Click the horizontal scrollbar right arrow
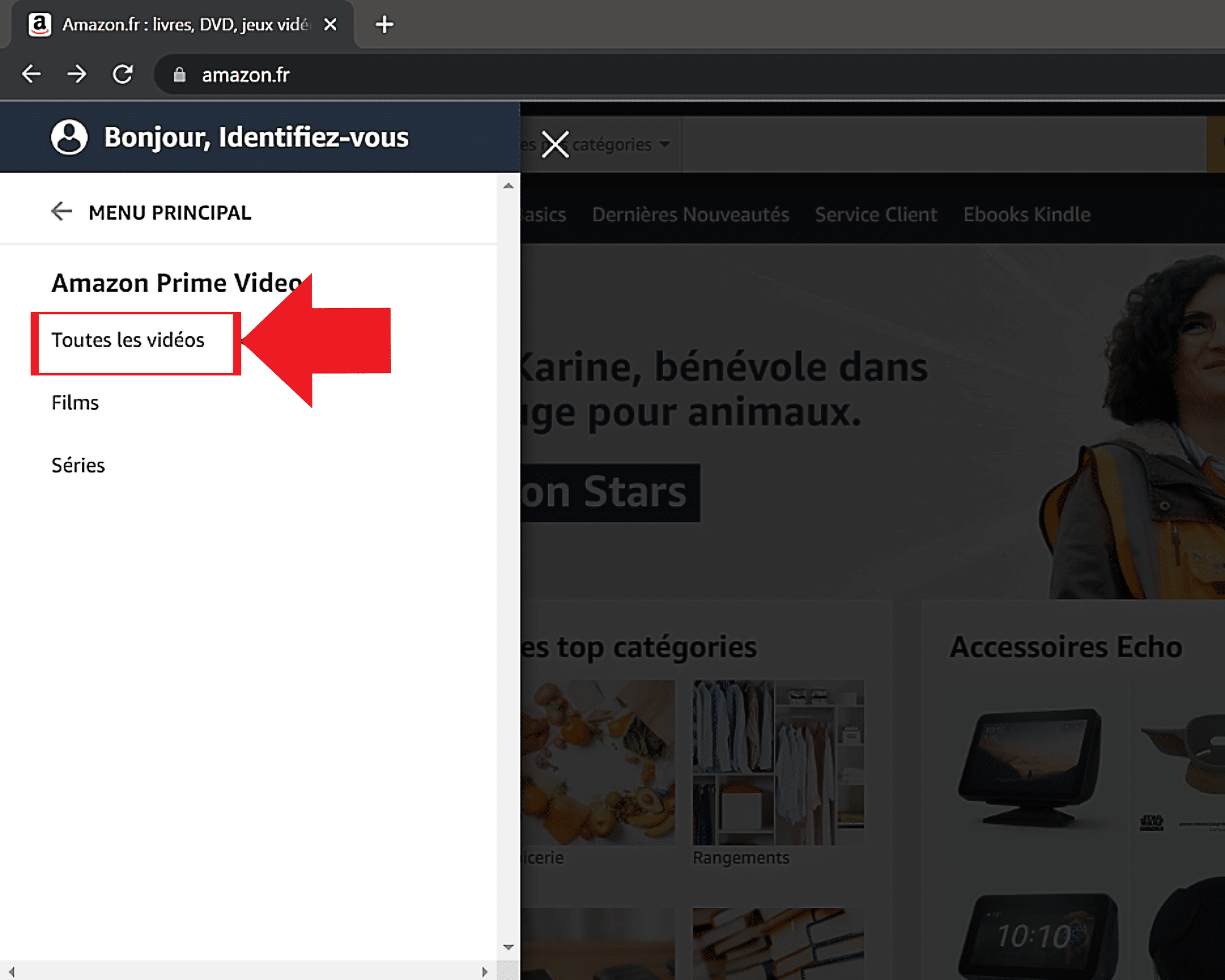 point(485,972)
